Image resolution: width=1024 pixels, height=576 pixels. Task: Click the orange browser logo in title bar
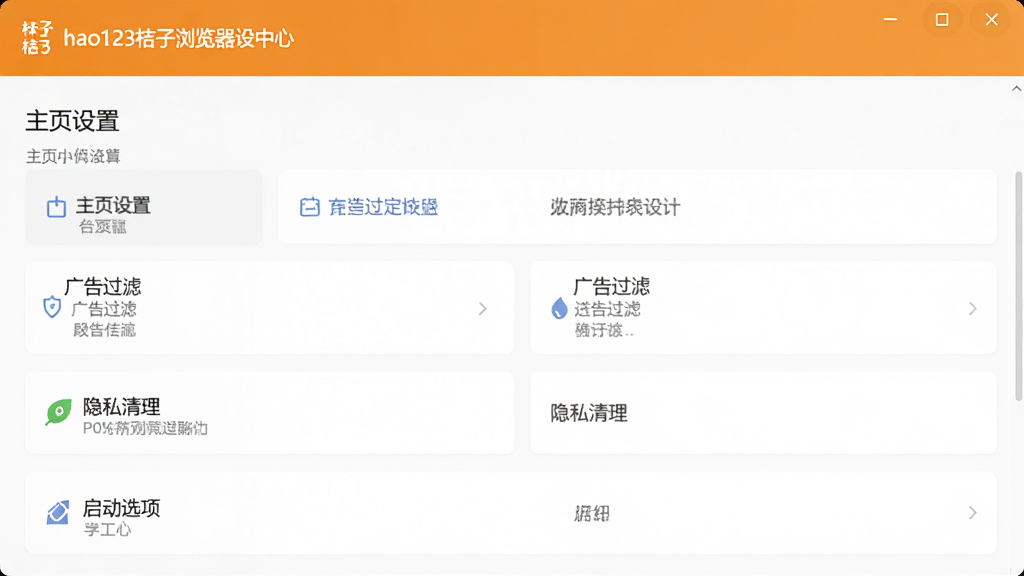37,38
